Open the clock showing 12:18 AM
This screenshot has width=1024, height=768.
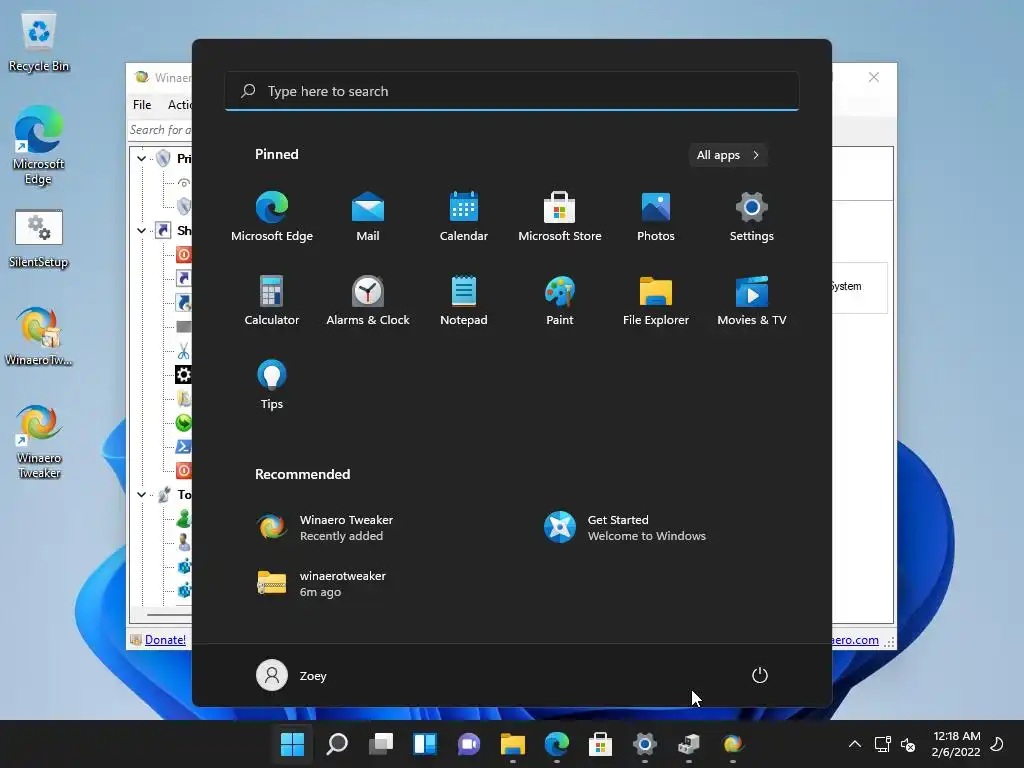coord(956,744)
